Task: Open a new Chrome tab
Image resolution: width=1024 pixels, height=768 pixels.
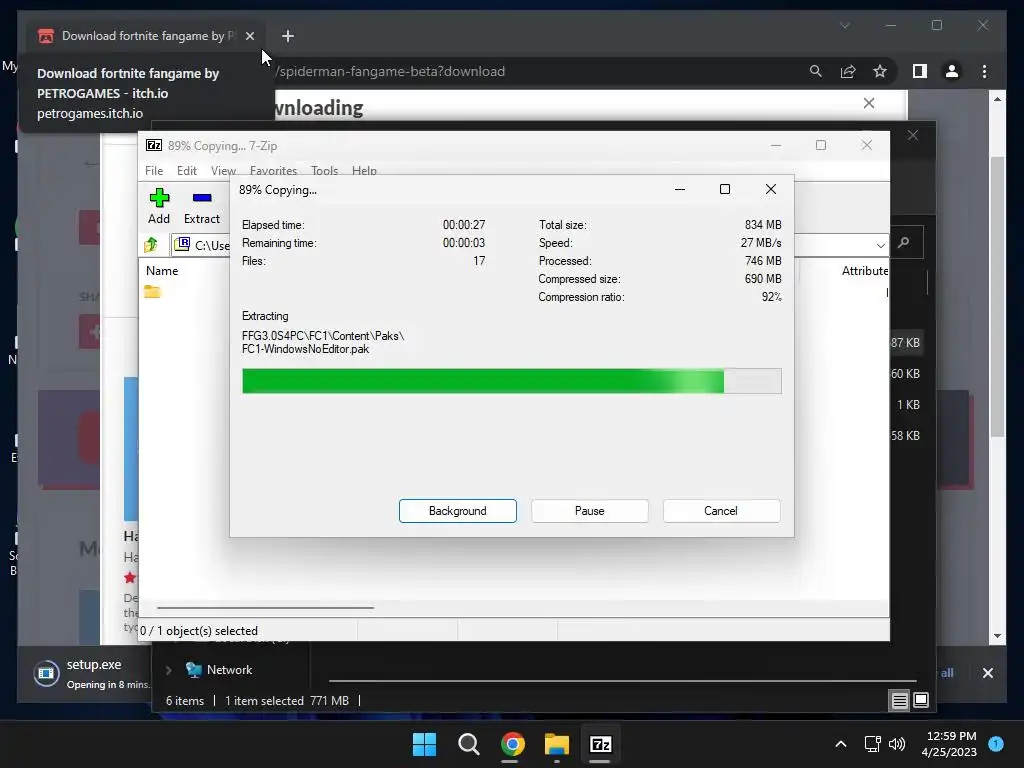Action: pos(288,36)
